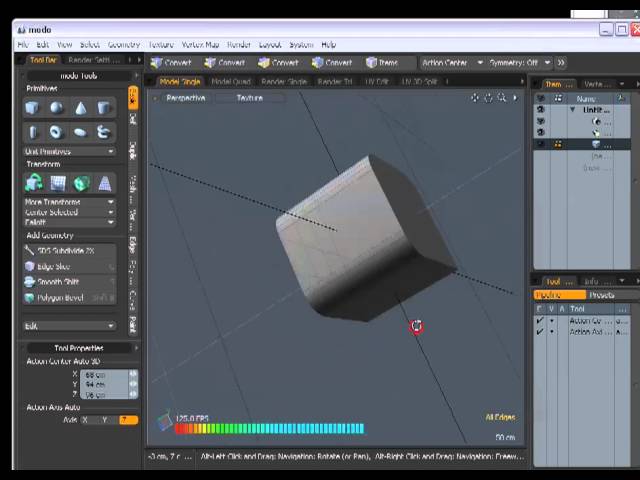Open the Action Center dropdown
Image resolution: width=640 pixels, height=480 pixels.
point(452,62)
